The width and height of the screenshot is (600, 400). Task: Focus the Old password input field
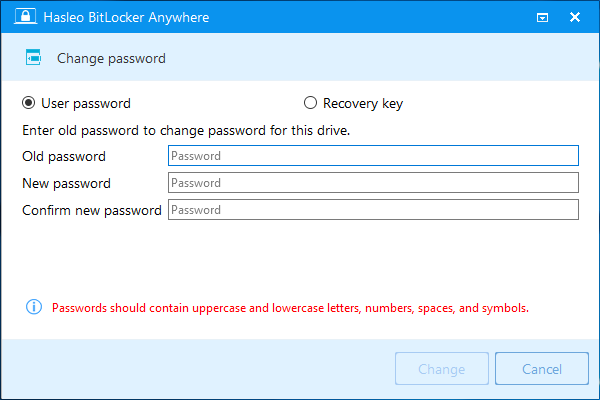click(x=373, y=156)
